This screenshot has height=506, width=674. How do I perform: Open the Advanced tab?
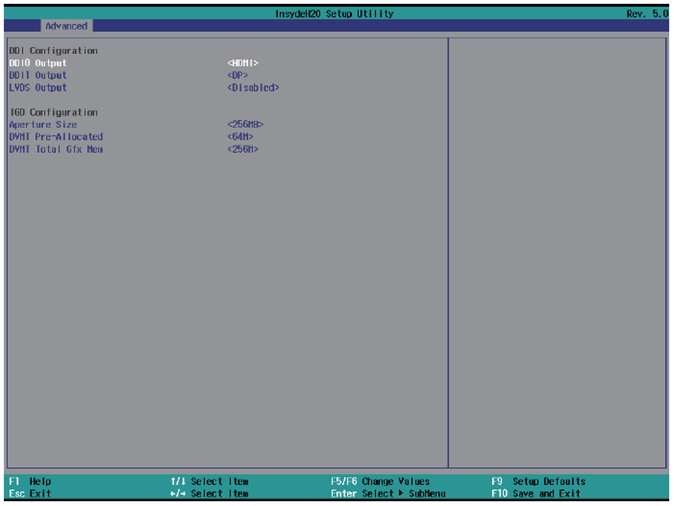(x=66, y=26)
